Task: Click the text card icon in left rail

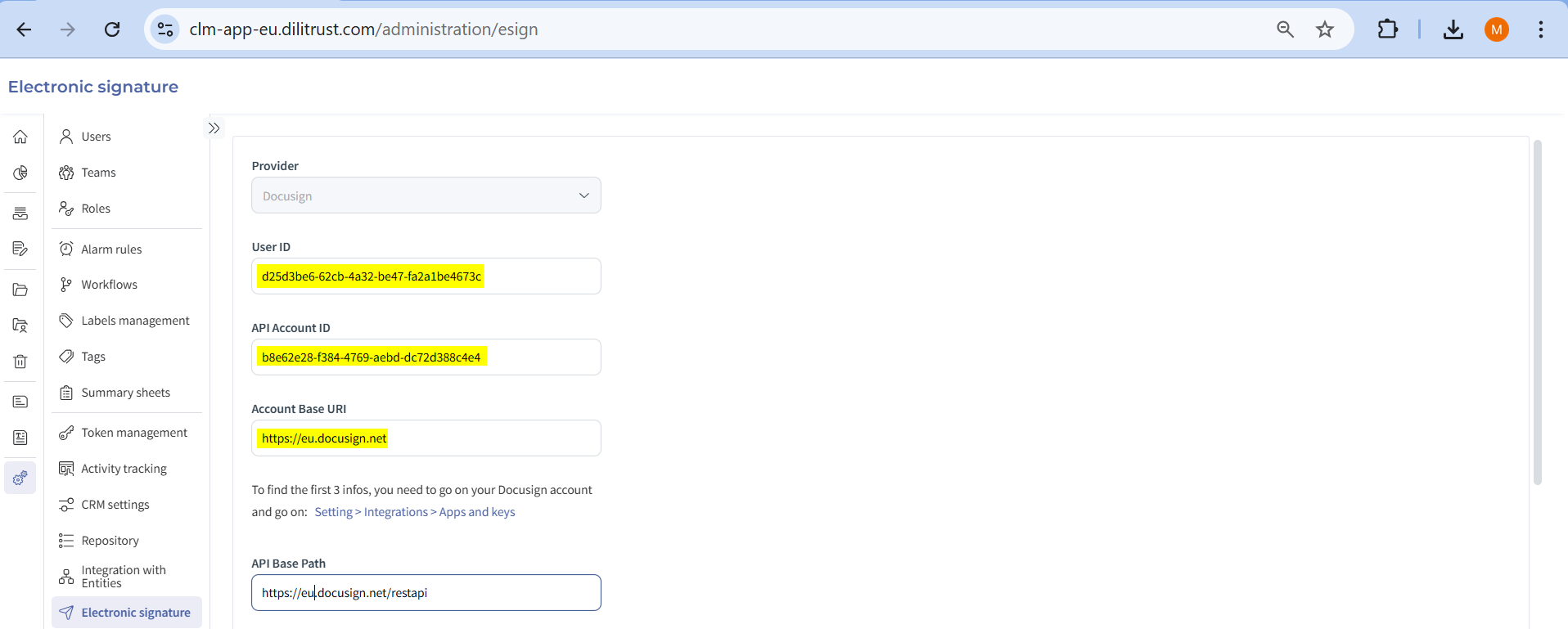Action: (x=20, y=402)
